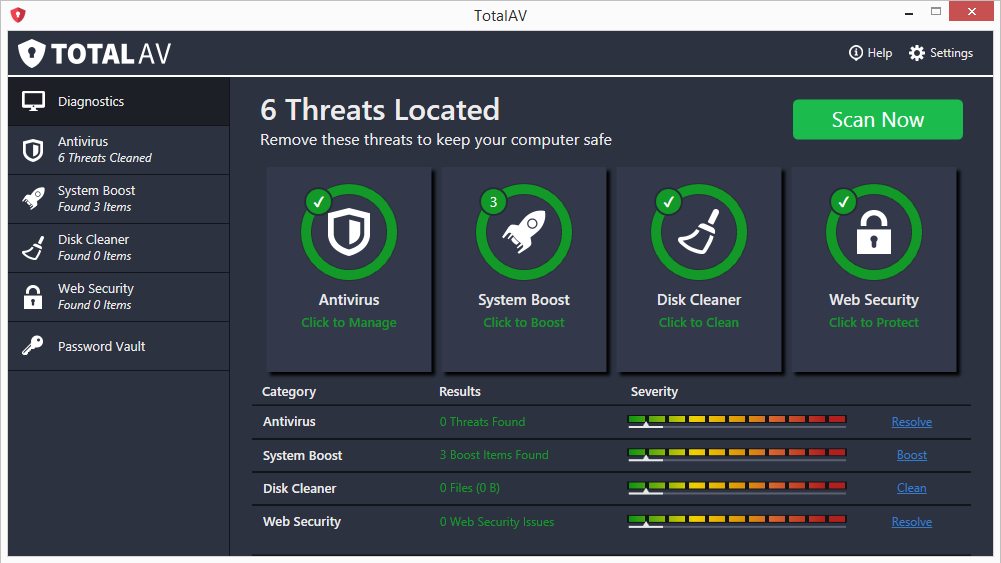The height and width of the screenshot is (563, 1001).
Task: Click the Clean link for Disk Cleaner
Action: click(911, 488)
